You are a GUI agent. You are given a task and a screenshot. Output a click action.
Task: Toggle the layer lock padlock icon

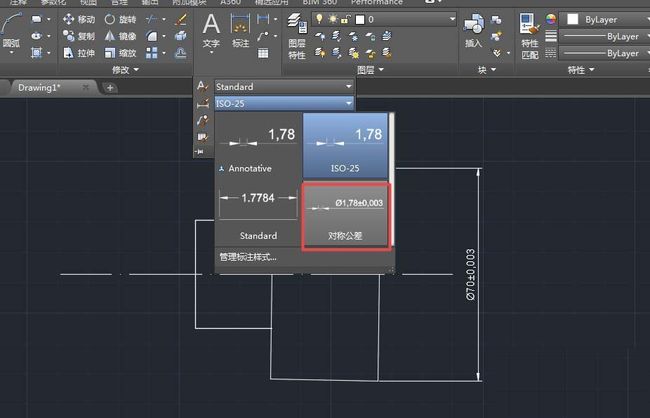pos(346,19)
